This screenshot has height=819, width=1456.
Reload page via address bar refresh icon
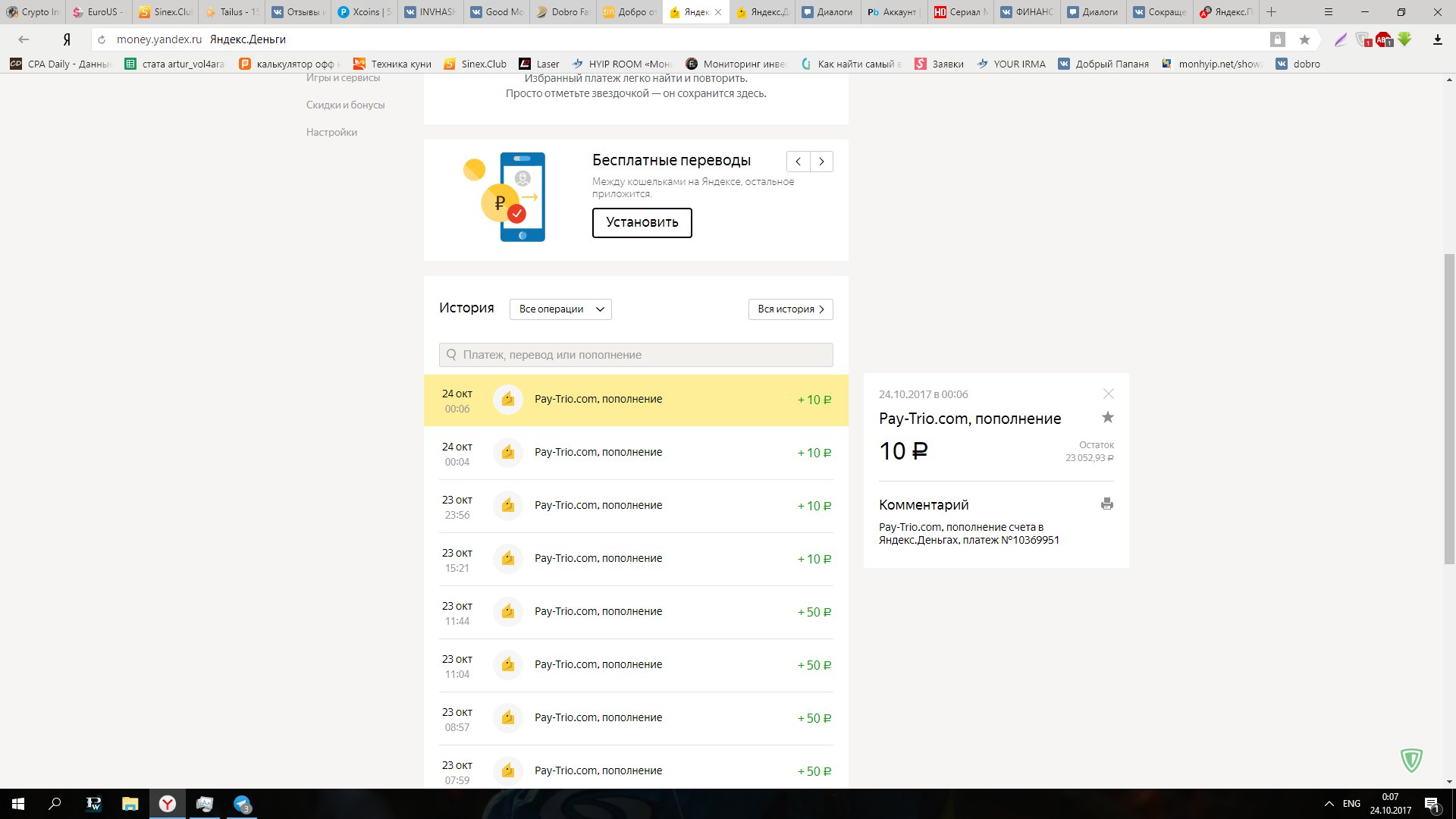click(102, 39)
